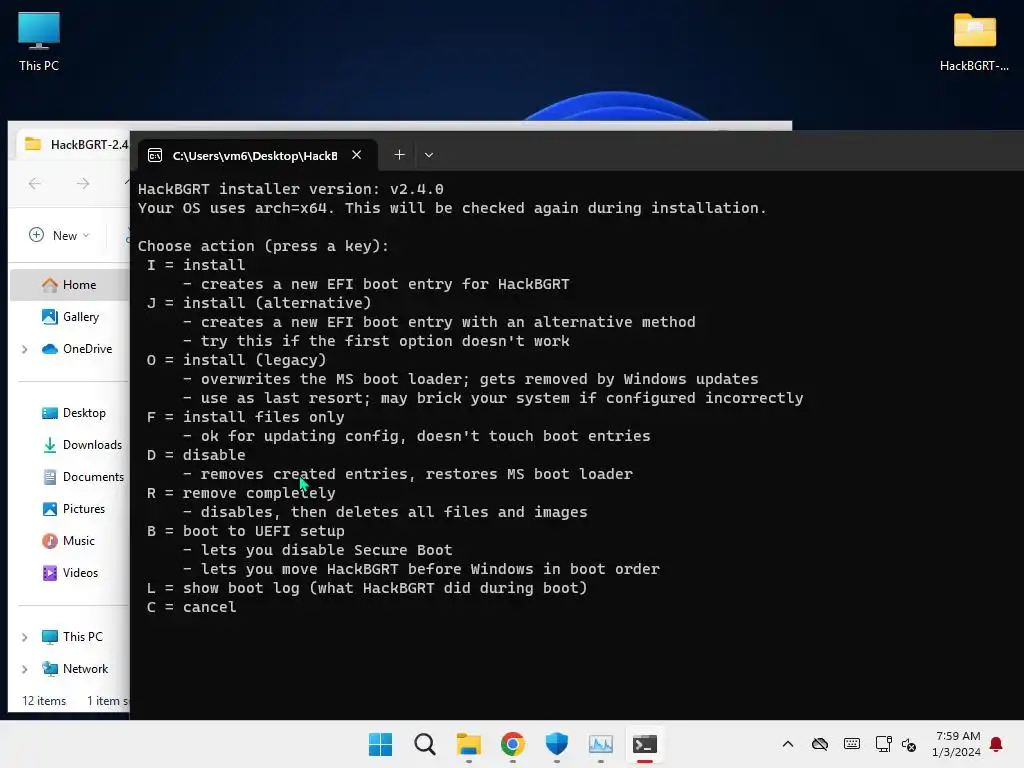Expand Network tree node
Screen dimensions: 1024x768
coord(25,669)
